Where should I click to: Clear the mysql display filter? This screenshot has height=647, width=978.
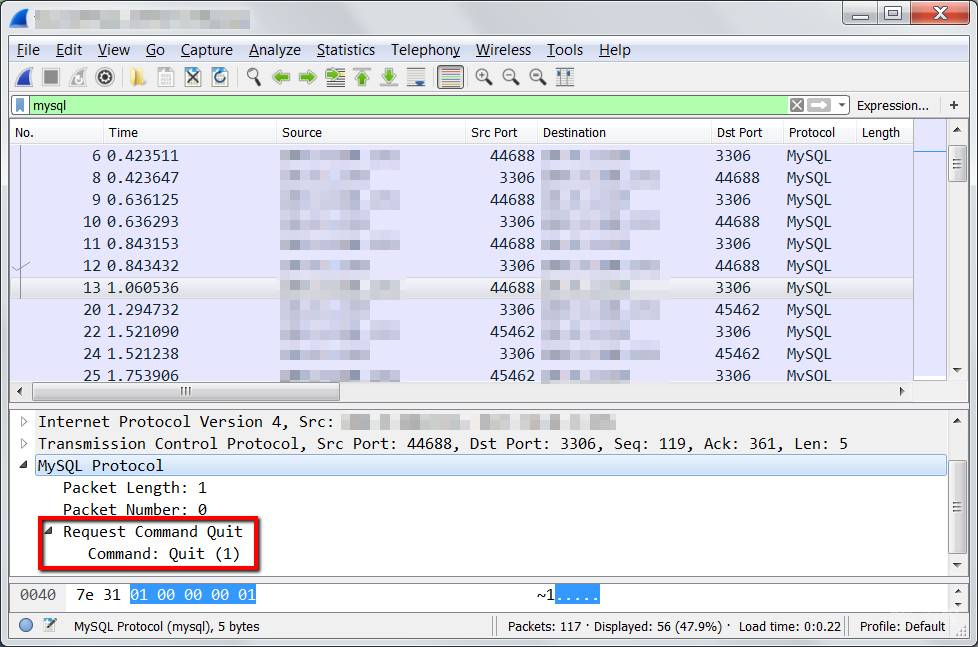coord(796,105)
